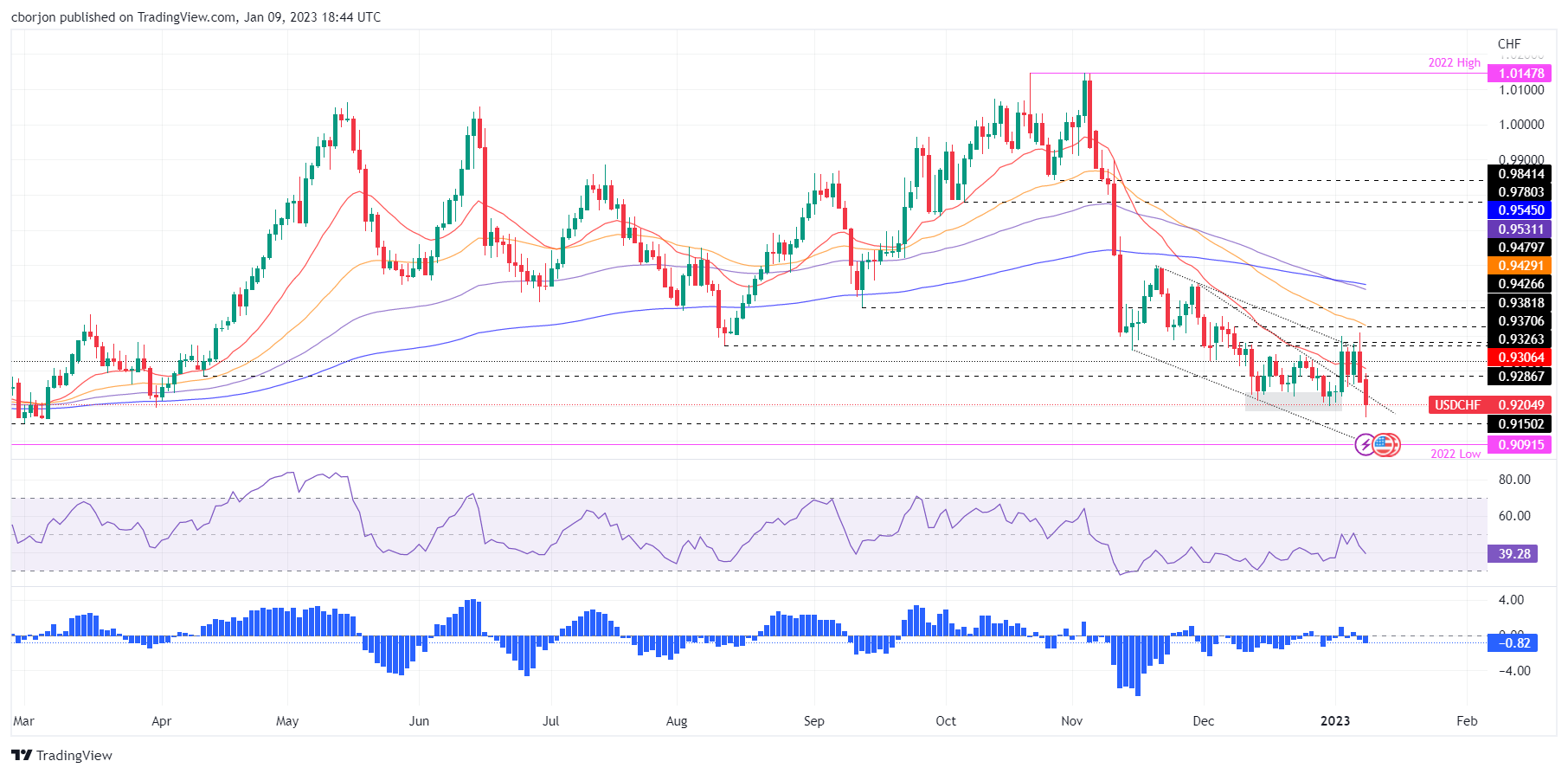Viewport: 1568px width, 774px height.
Task: Click the 'Jul' label on time axis
Action: [550, 721]
